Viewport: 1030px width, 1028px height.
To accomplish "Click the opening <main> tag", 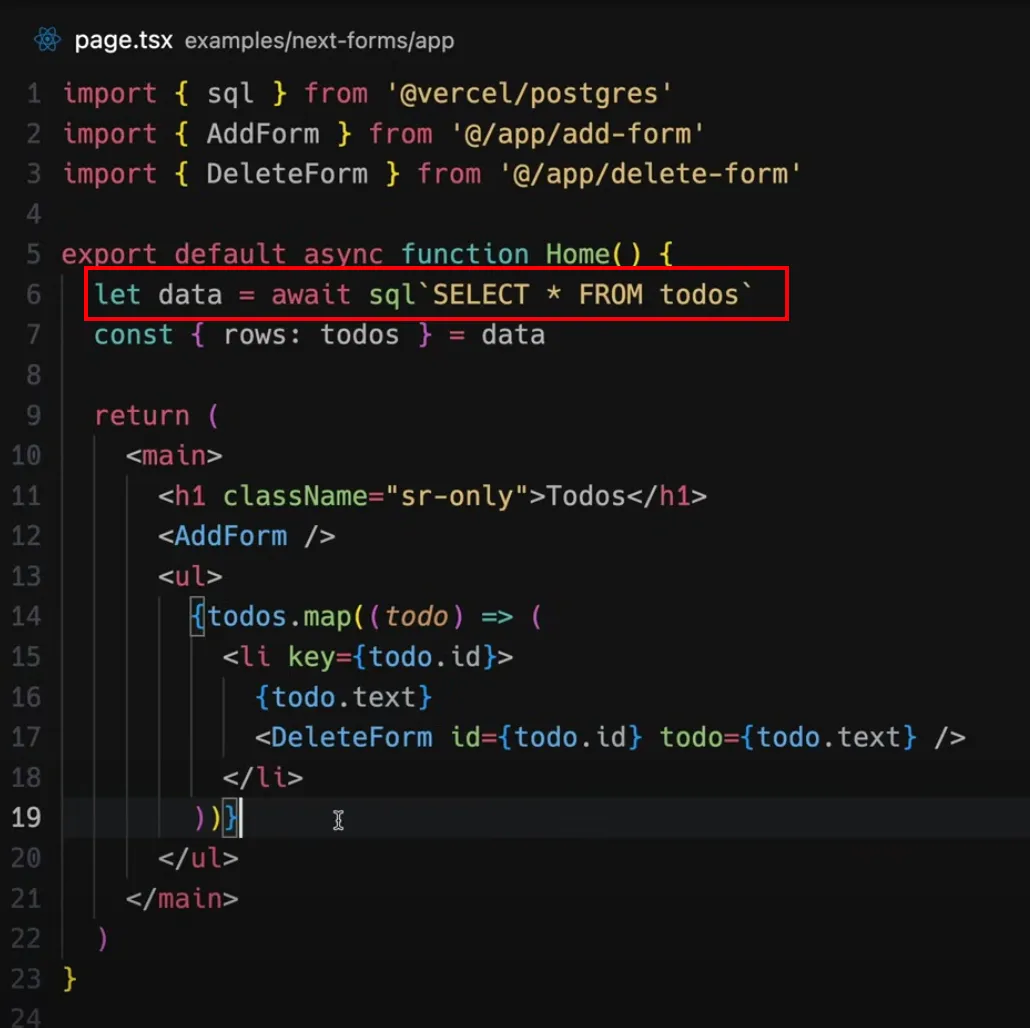I will tap(174, 456).
